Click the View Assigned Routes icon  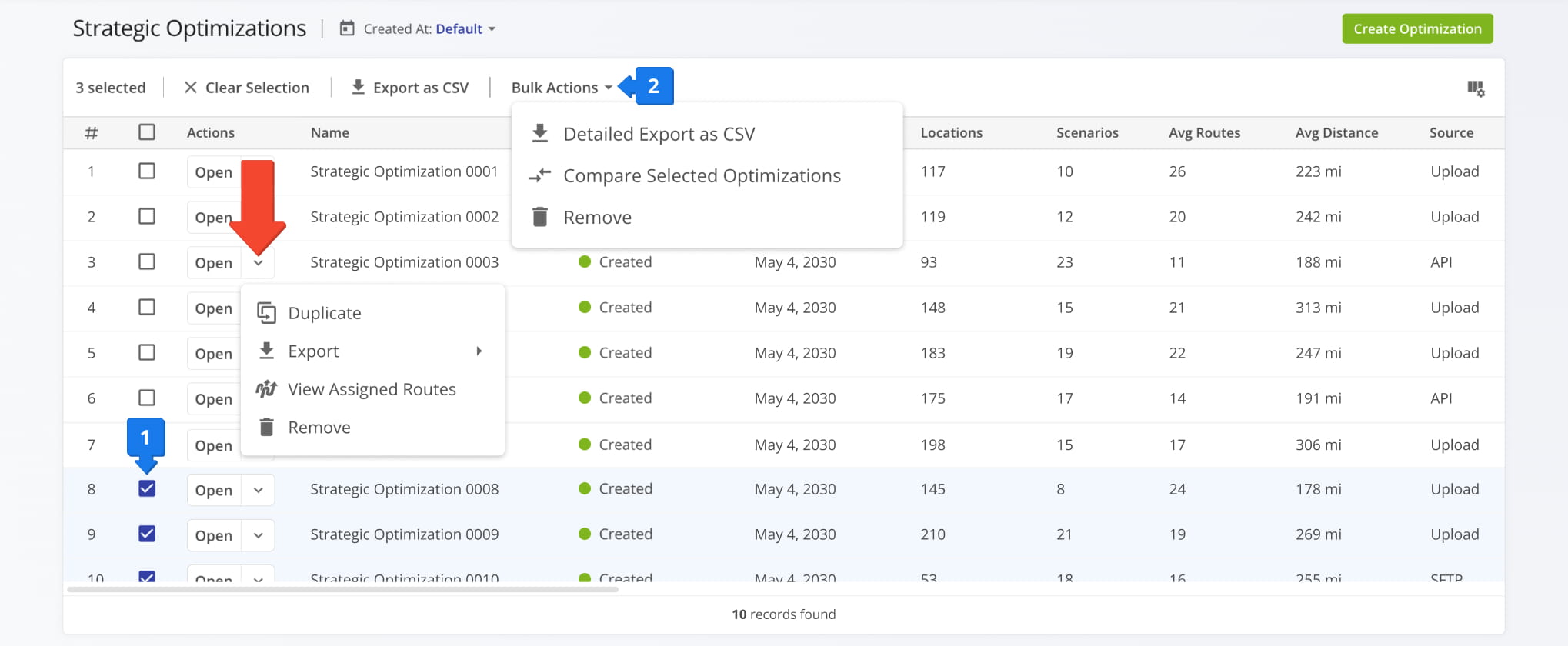266,389
